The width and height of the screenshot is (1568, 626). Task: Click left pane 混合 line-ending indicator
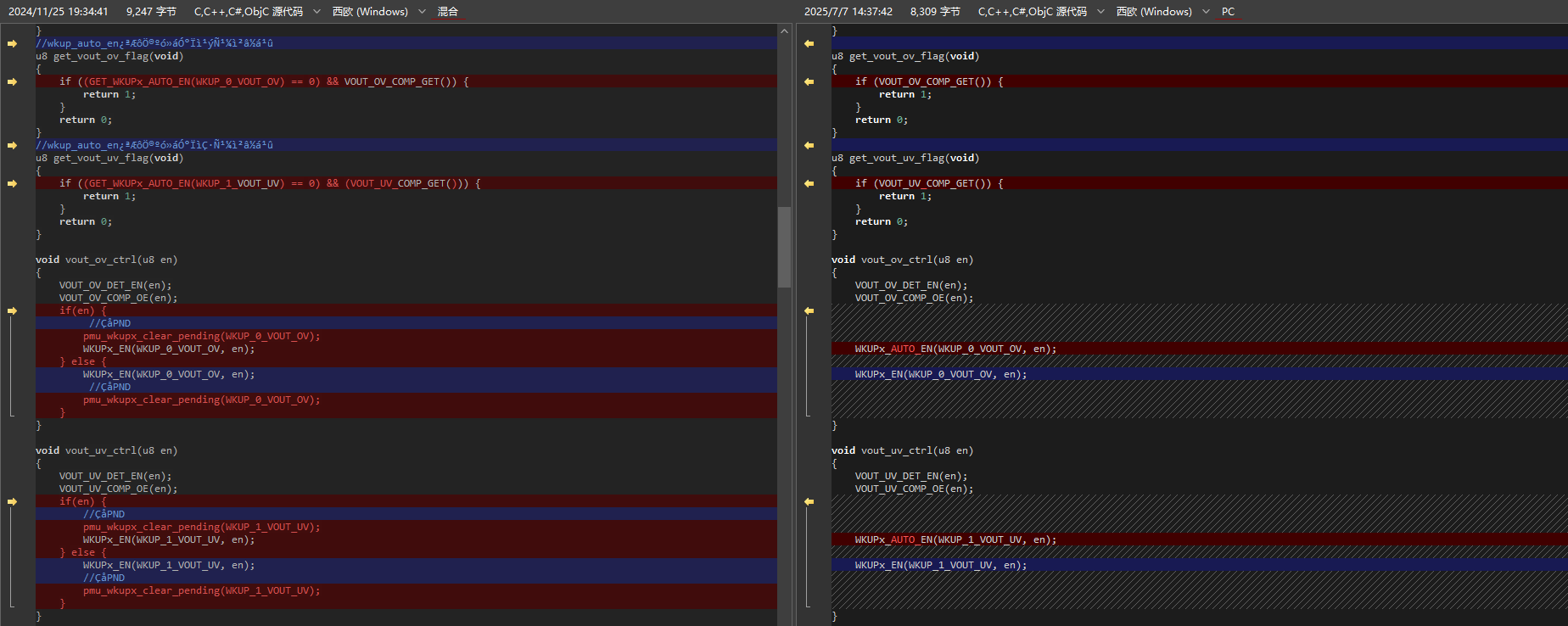pyautogui.click(x=448, y=12)
